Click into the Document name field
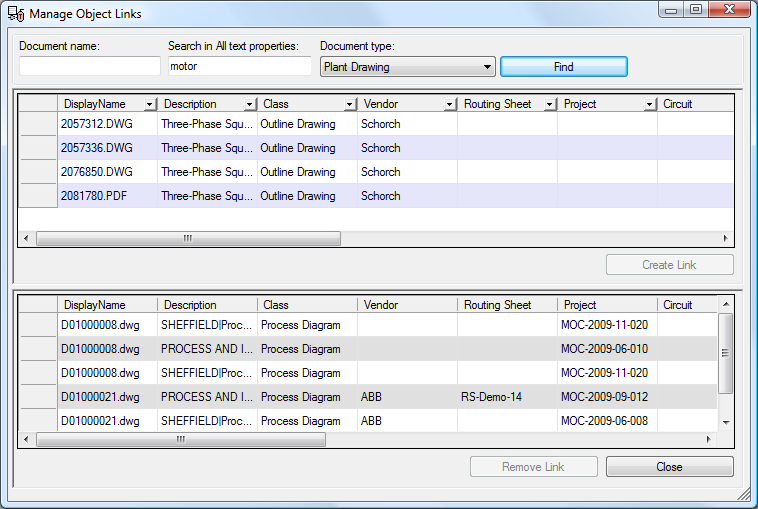This screenshot has width=758, height=509. 89,66
